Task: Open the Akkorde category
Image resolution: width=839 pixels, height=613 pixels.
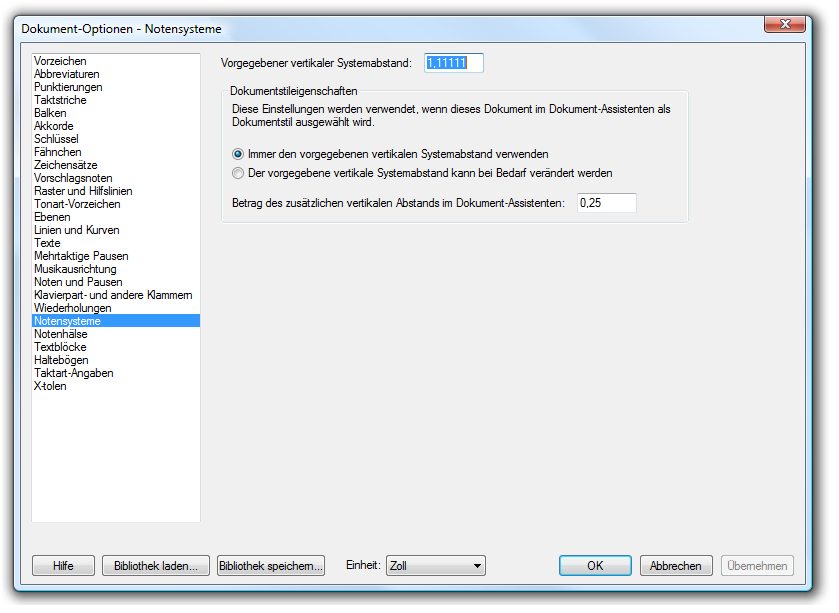Action: [x=116, y=126]
